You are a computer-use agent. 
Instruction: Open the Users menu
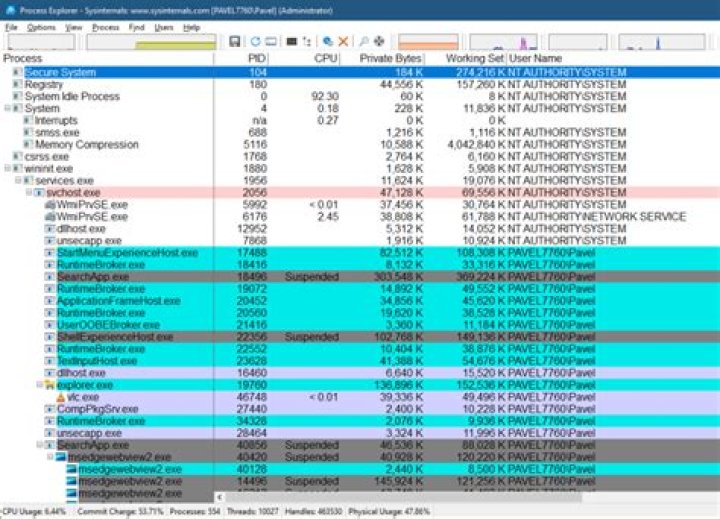[163, 28]
